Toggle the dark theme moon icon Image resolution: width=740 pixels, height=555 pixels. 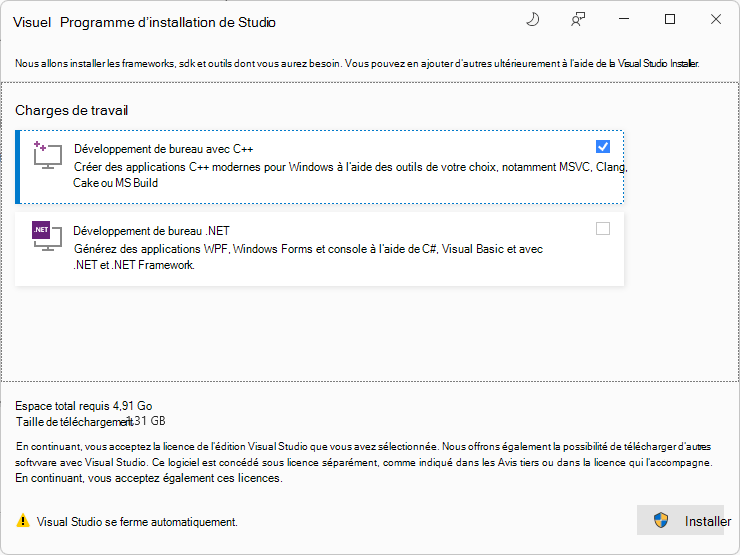(532, 19)
